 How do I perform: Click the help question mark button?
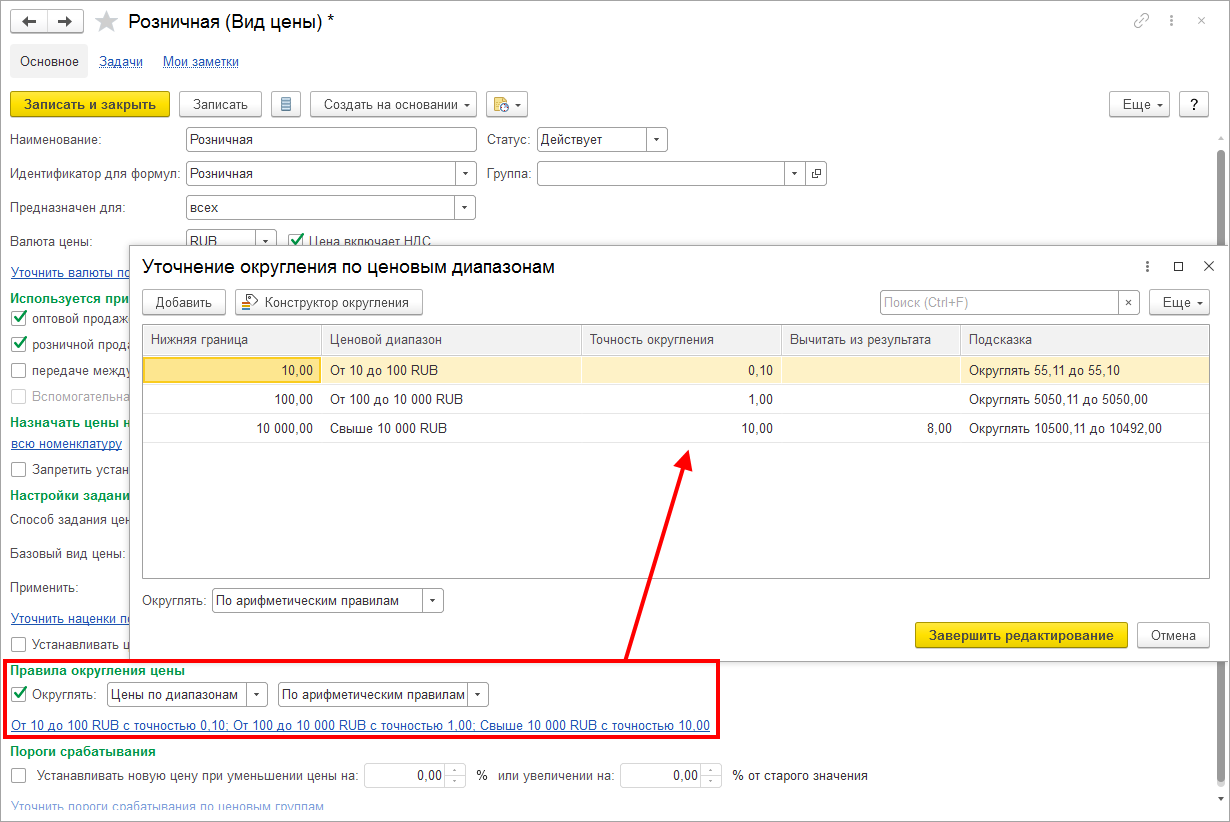1194,104
